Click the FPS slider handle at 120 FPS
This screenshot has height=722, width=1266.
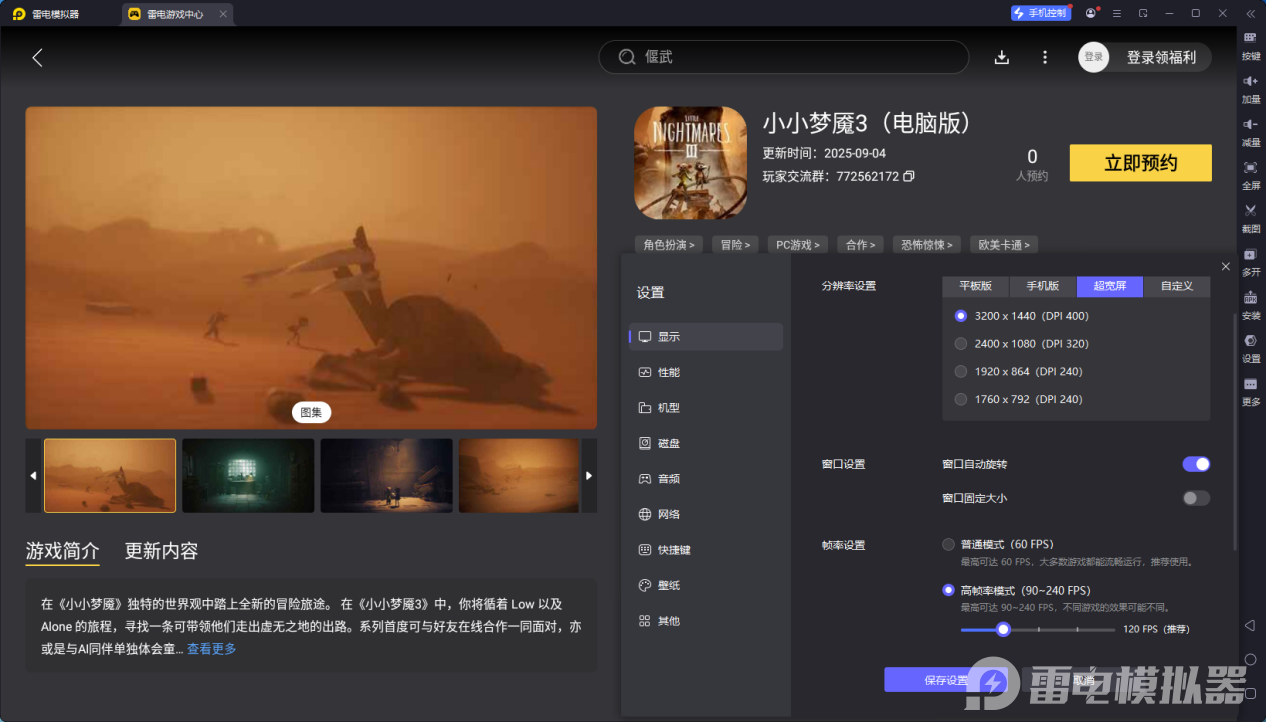(x=1003, y=629)
